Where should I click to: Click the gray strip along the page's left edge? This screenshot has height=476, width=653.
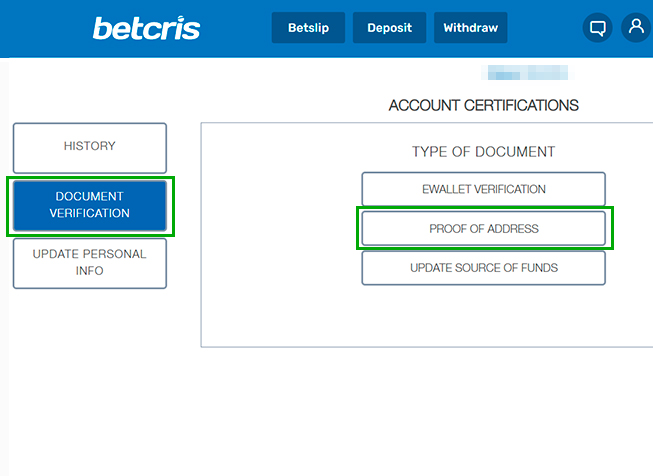[x=4, y=267]
